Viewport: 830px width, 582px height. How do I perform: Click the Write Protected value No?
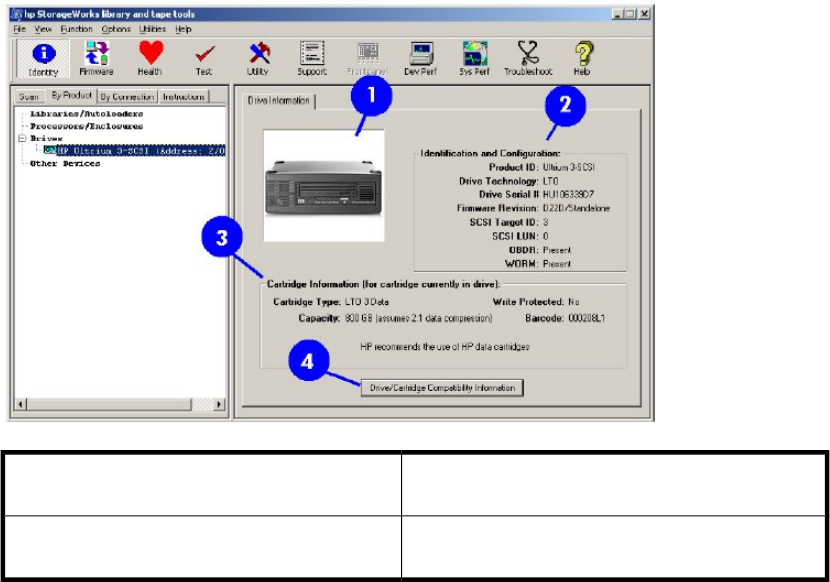(x=574, y=302)
